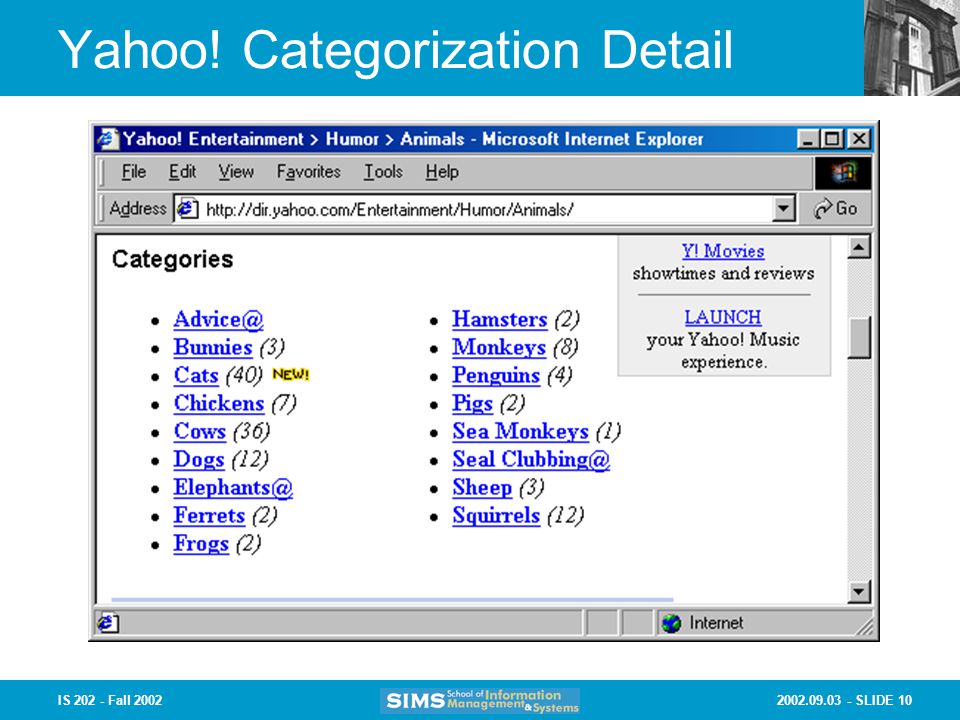Open the Sheep category link
Viewport: 960px width, 720px height.
click(x=482, y=488)
